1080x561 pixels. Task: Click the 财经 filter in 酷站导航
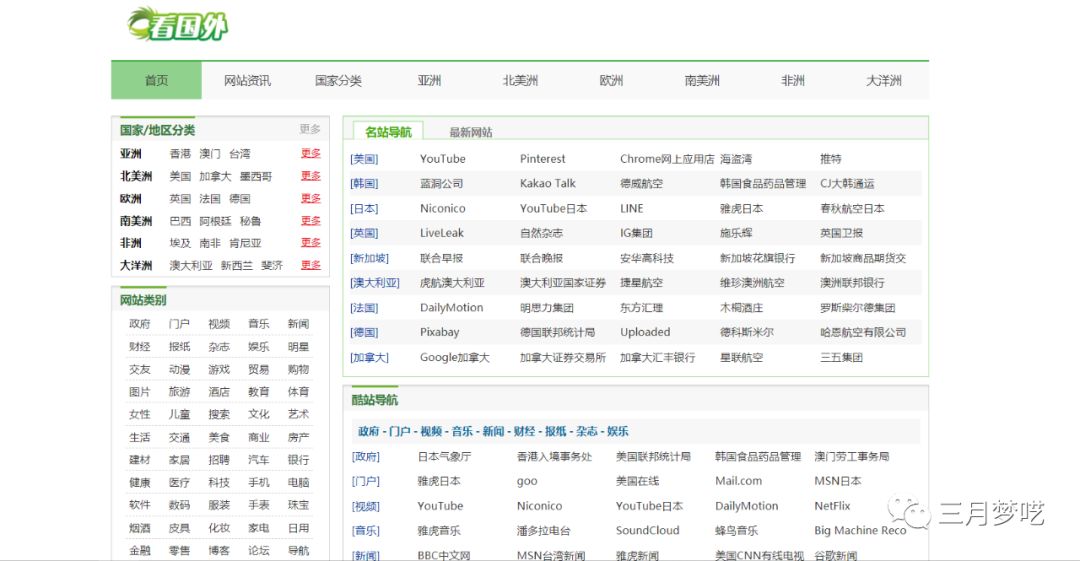[x=524, y=431]
